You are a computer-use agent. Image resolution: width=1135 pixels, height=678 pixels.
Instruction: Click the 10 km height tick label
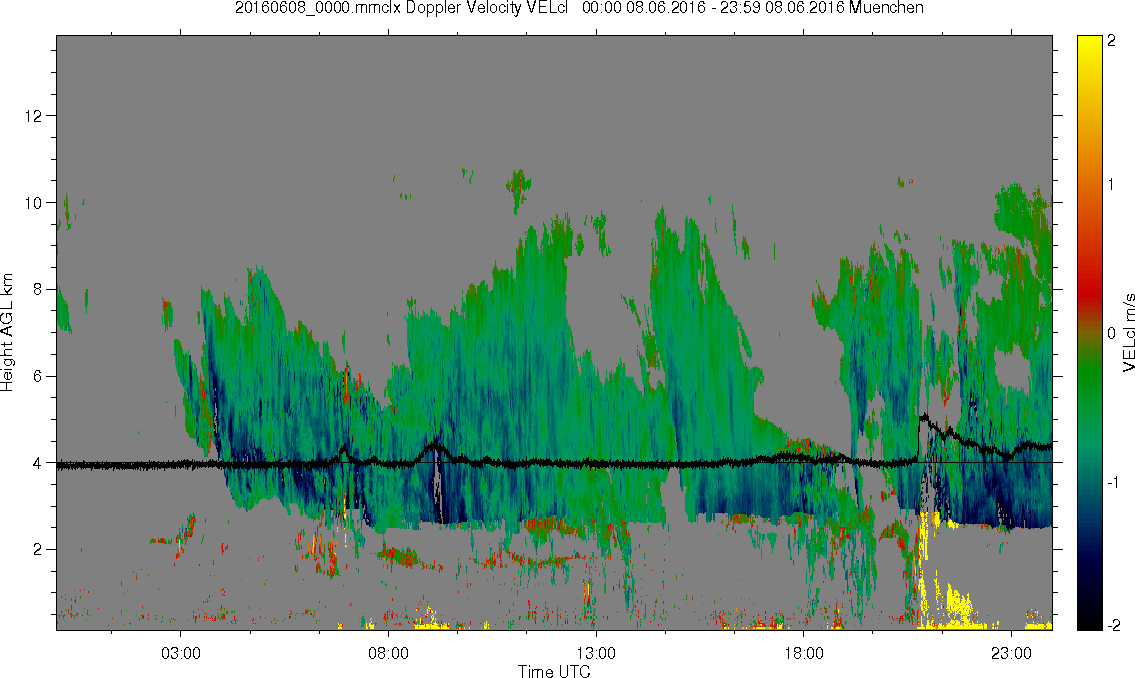(33, 203)
